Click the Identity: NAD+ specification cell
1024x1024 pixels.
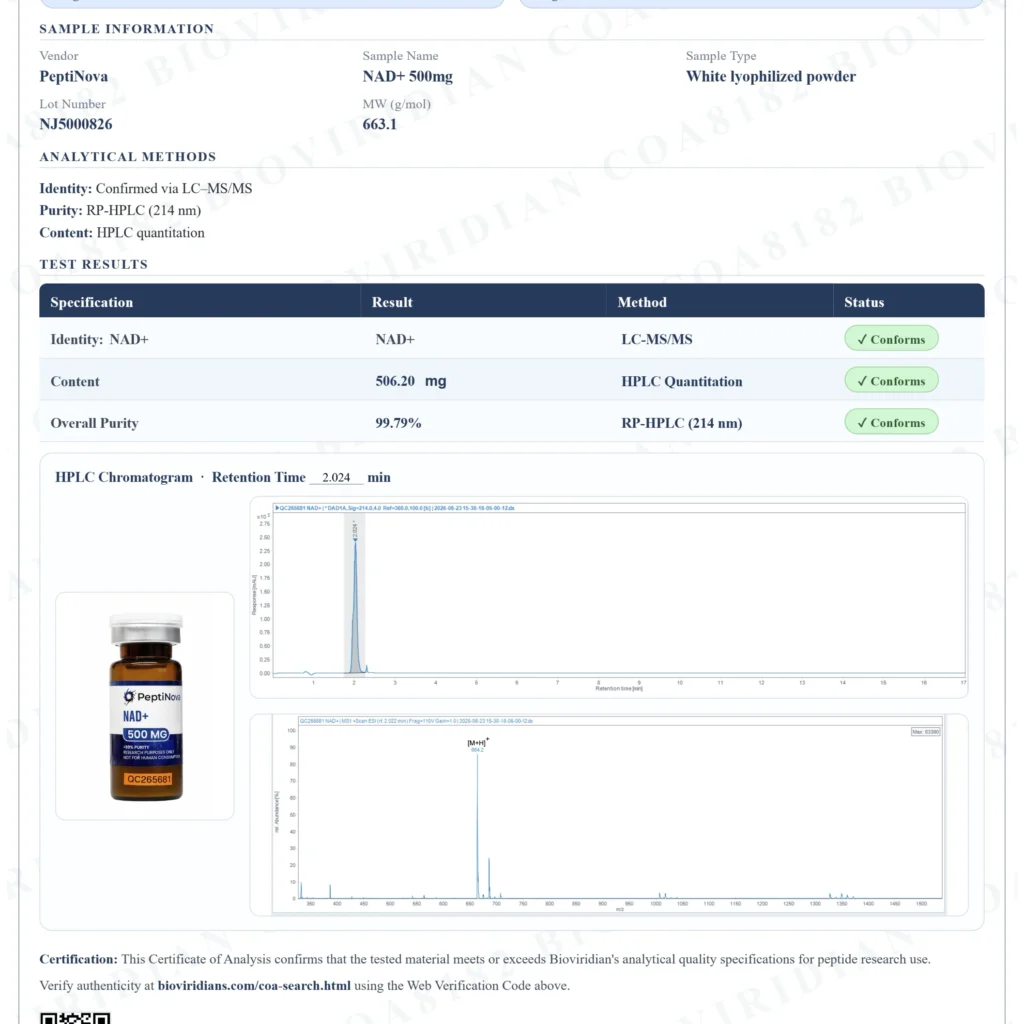(99, 340)
